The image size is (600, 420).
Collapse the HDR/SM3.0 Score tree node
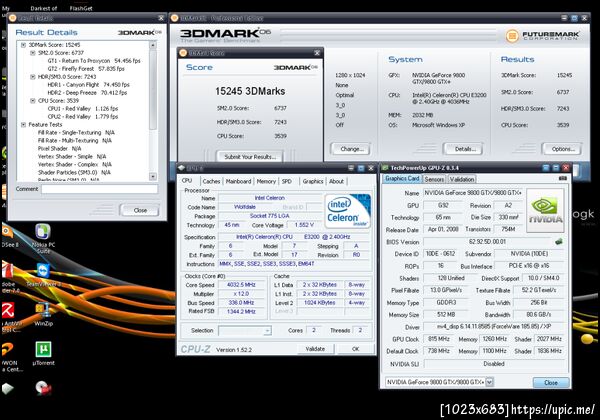(x=33, y=77)
